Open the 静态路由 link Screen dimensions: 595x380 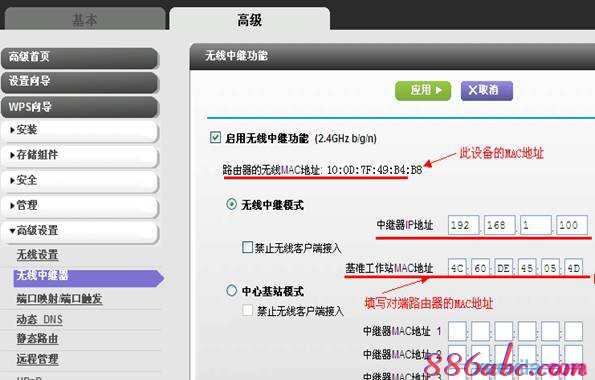(37, 338)
